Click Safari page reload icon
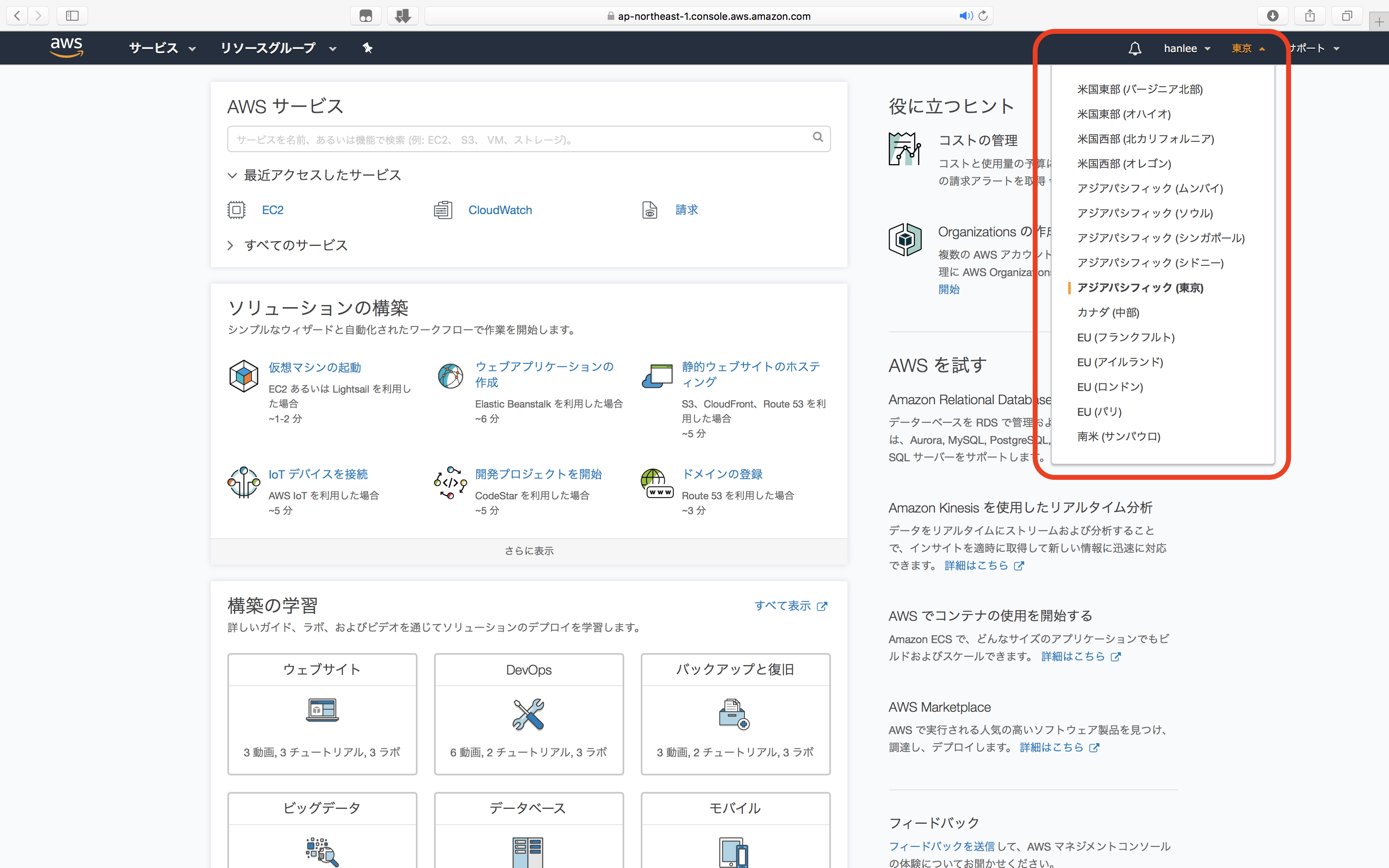The image size is (1389, 868). click(983, 16)
